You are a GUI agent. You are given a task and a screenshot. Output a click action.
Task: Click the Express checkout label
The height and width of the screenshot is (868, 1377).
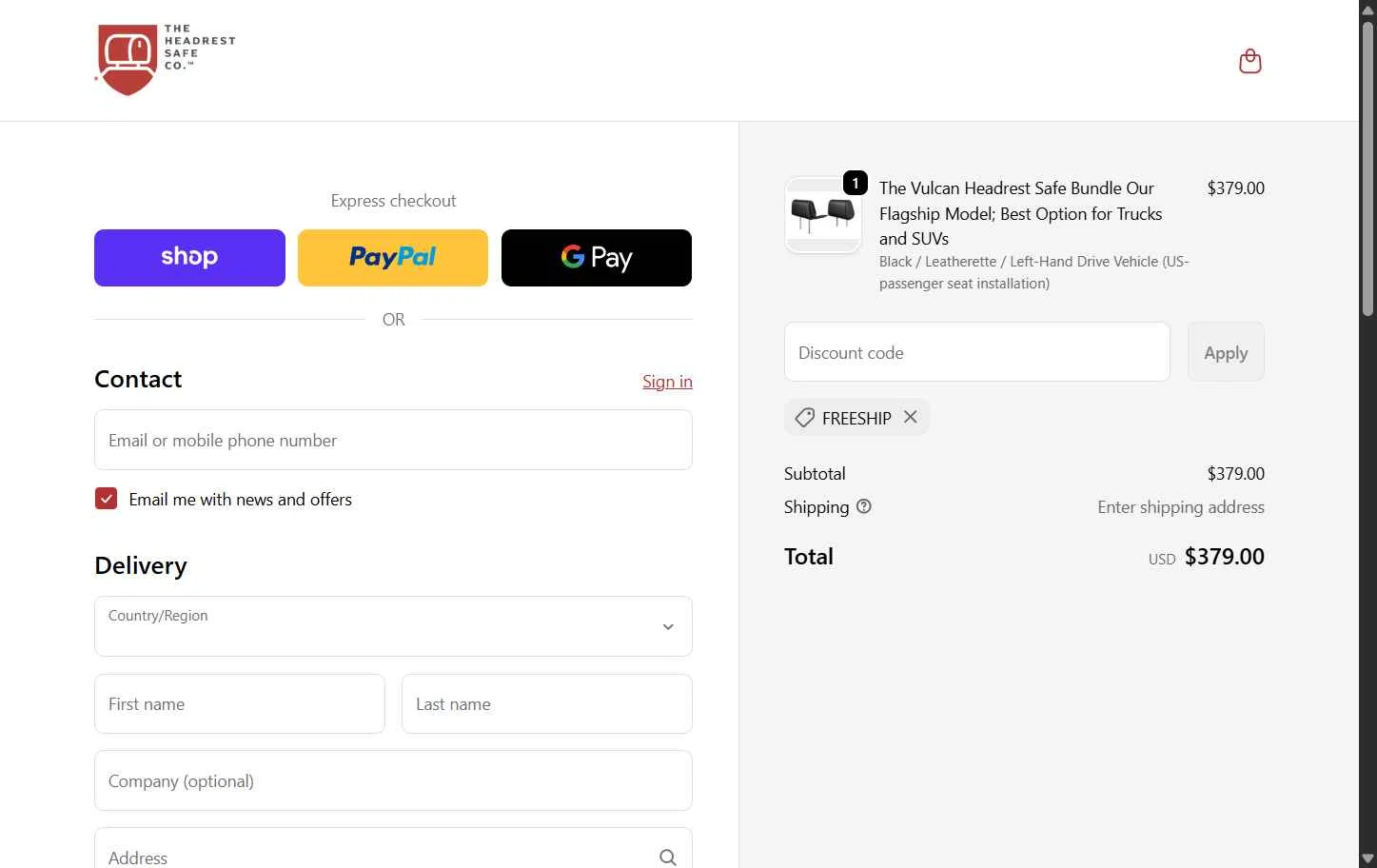393,201
